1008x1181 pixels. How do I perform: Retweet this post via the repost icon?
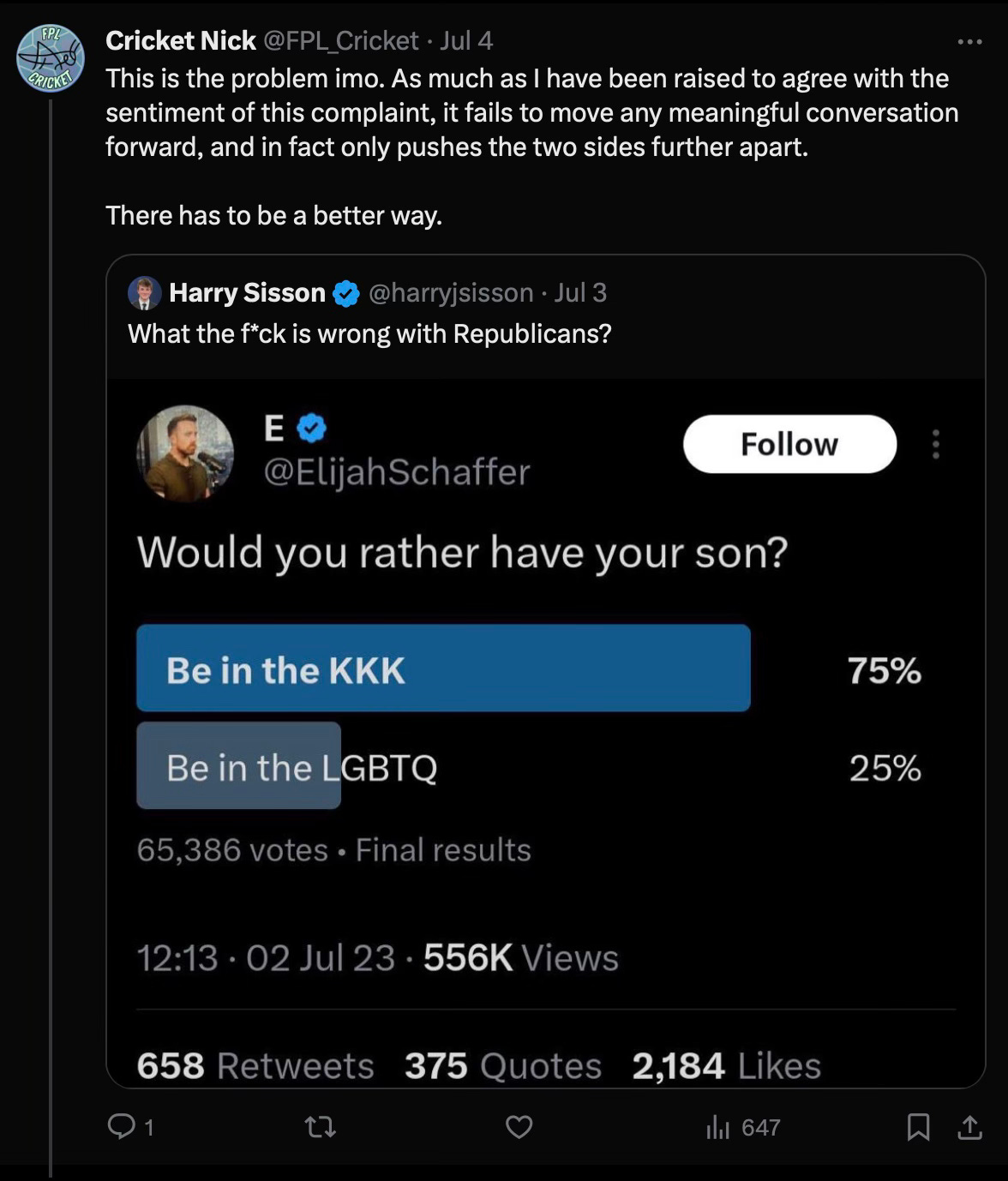(x=321, y=1126)
